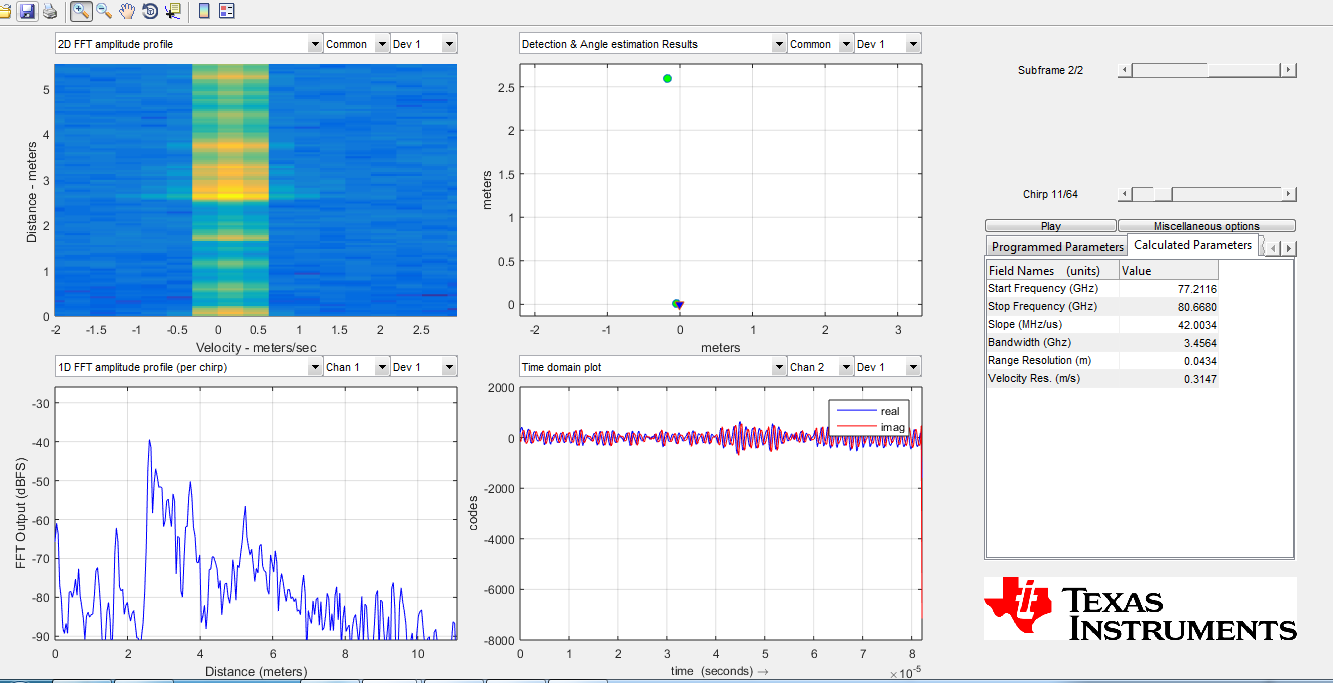Open the Dev 1 dropdown above the 2D FFT plot

pyautogui.click(x=424, y=44)
